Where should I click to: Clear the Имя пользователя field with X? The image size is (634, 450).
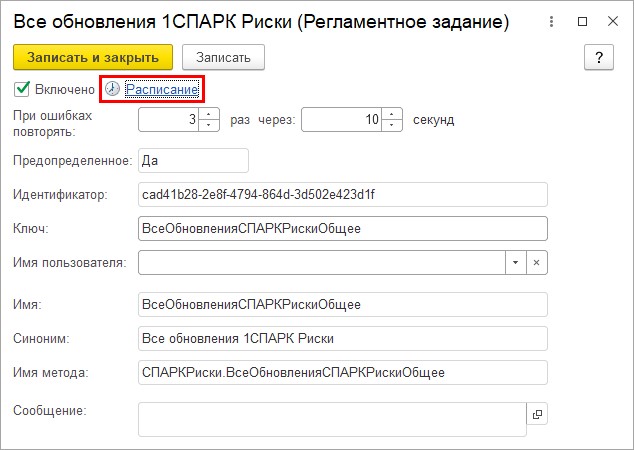coord(537,262)
